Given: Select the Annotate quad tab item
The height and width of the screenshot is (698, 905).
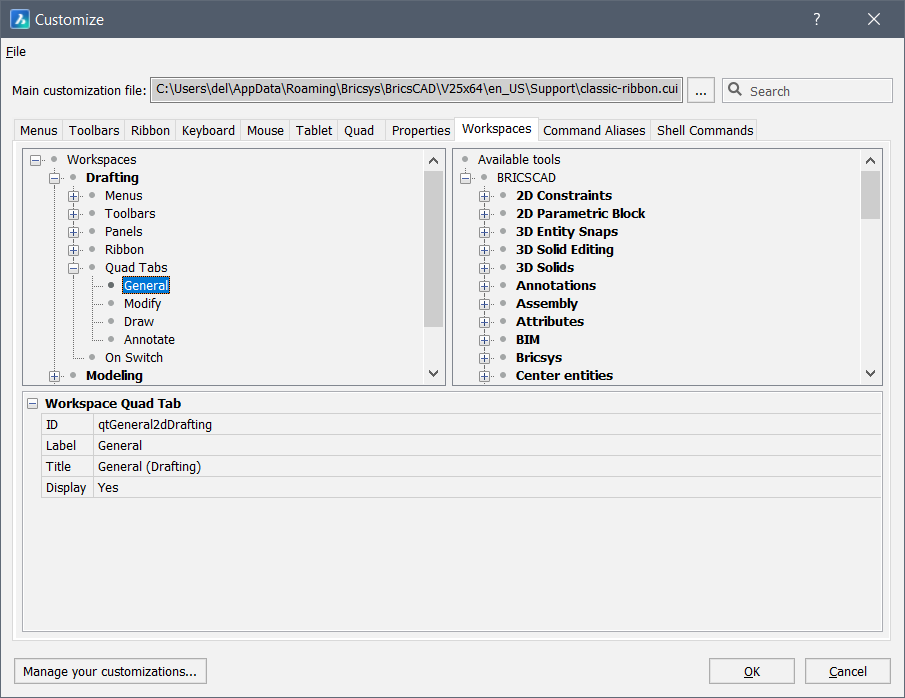Looking at the screenshot, I should point(149,340).
